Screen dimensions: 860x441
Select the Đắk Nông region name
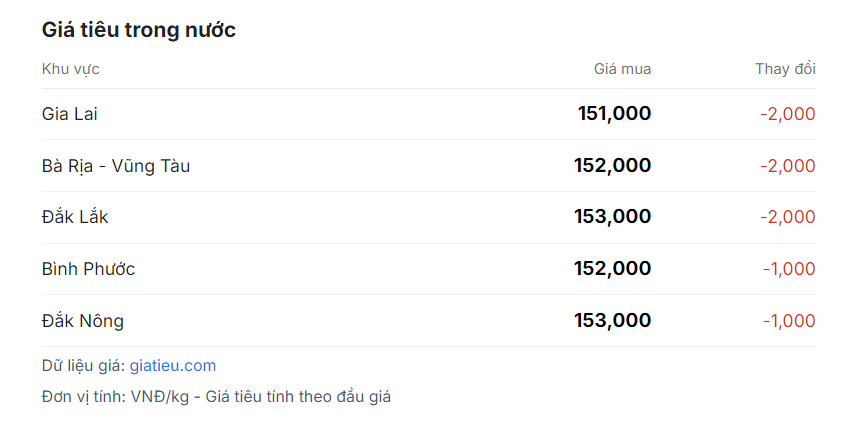[83, 321]
